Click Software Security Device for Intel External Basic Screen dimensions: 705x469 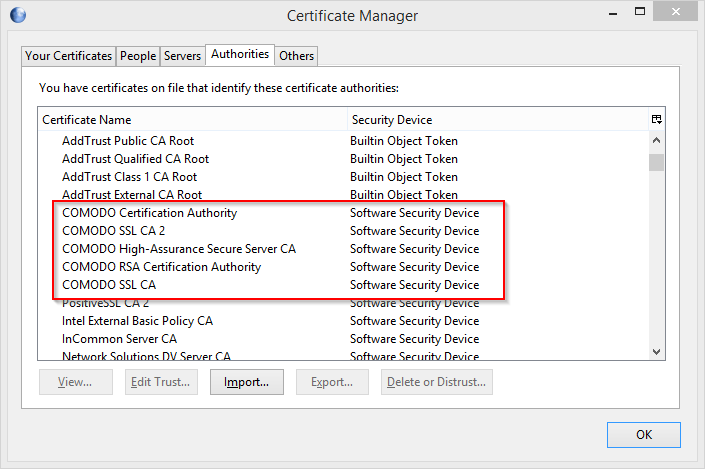pyautogui.click(x=415, y=321)
